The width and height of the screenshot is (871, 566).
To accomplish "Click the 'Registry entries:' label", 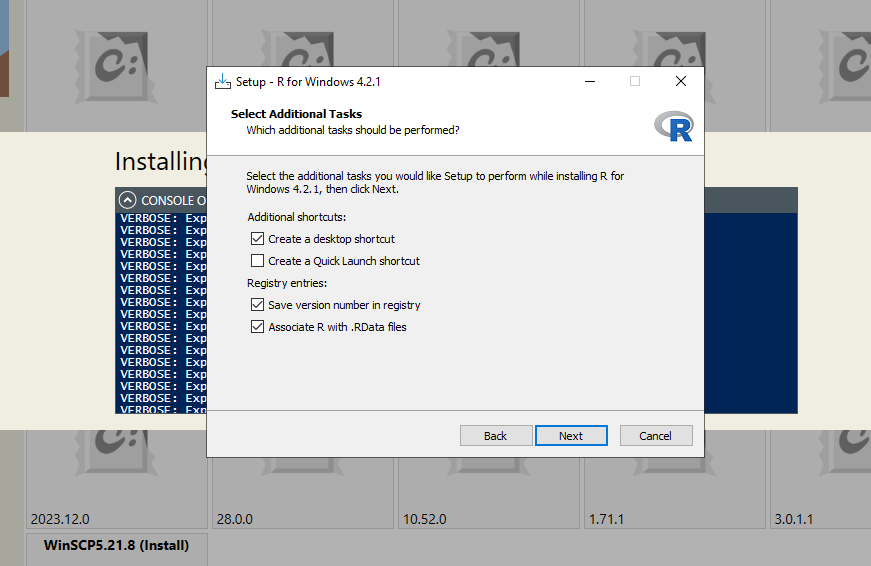I will (x=287, y=283).
